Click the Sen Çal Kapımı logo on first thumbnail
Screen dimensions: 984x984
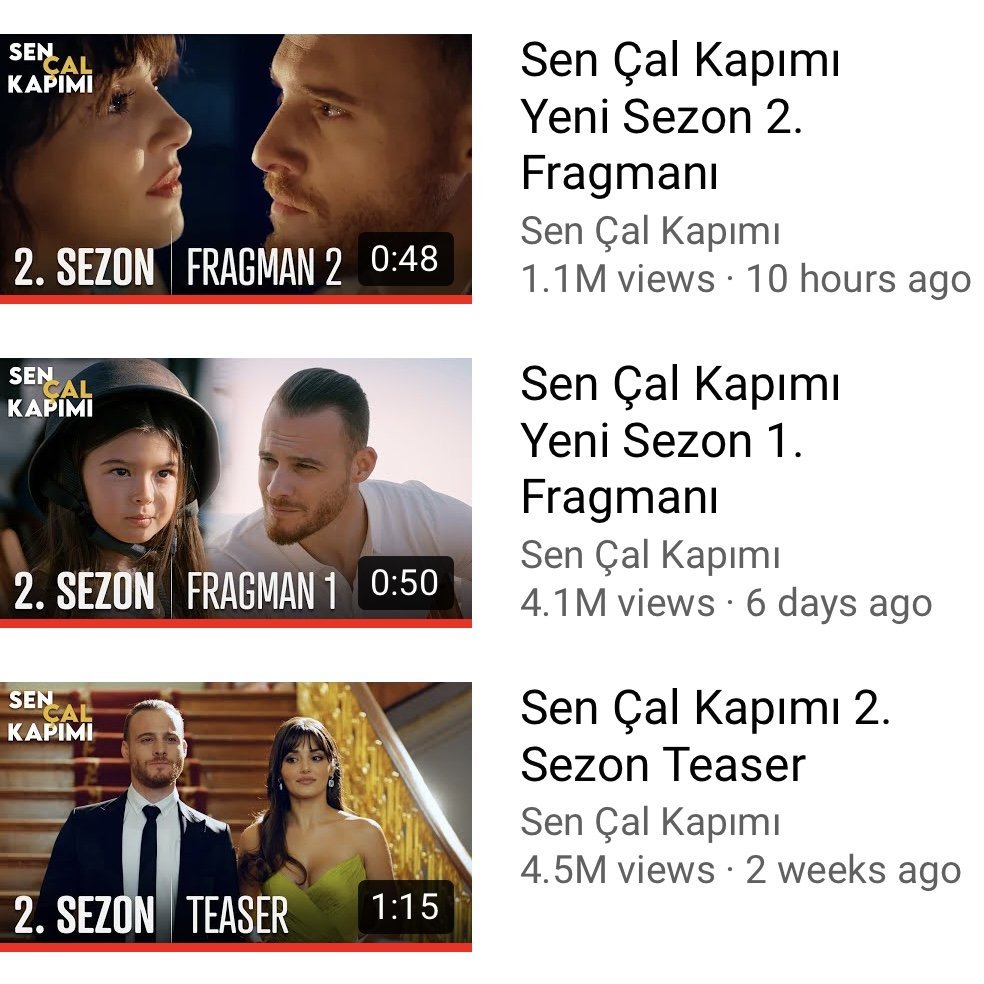click(x=50, y=68)
